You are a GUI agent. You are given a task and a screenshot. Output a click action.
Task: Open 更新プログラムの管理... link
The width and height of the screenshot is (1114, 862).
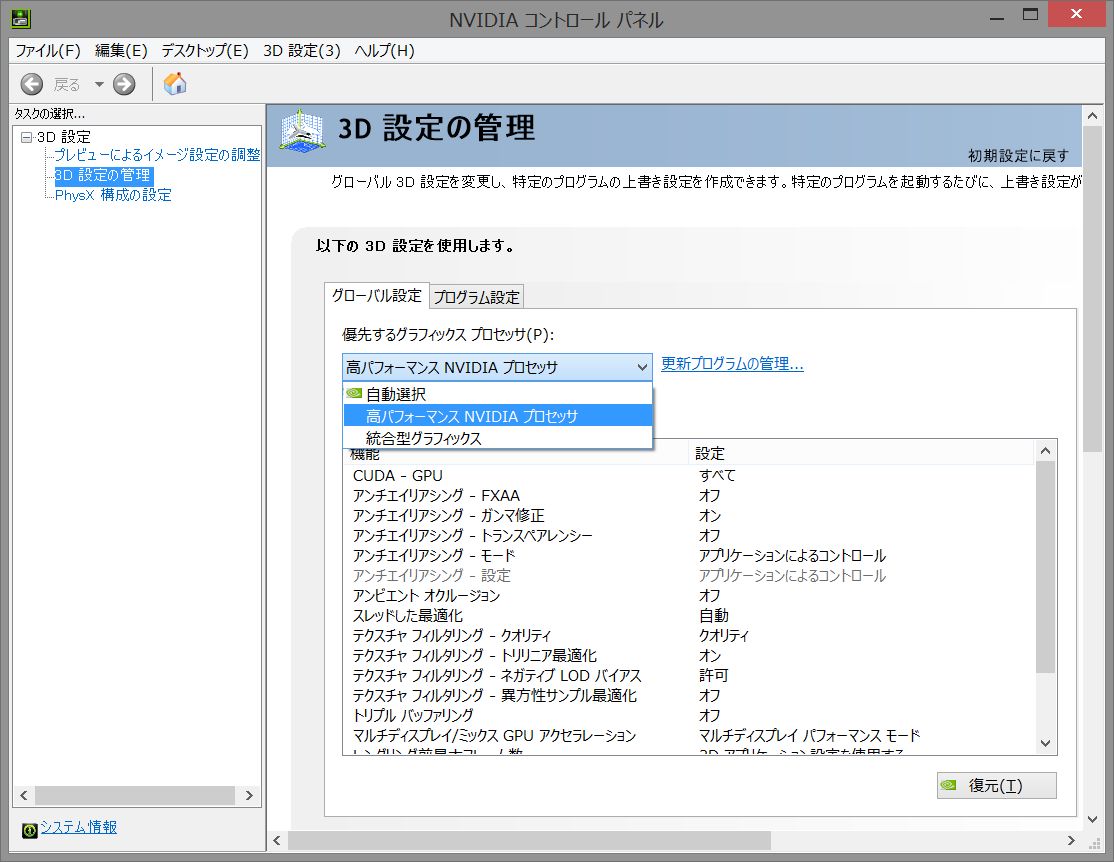[x=732, y=364]
